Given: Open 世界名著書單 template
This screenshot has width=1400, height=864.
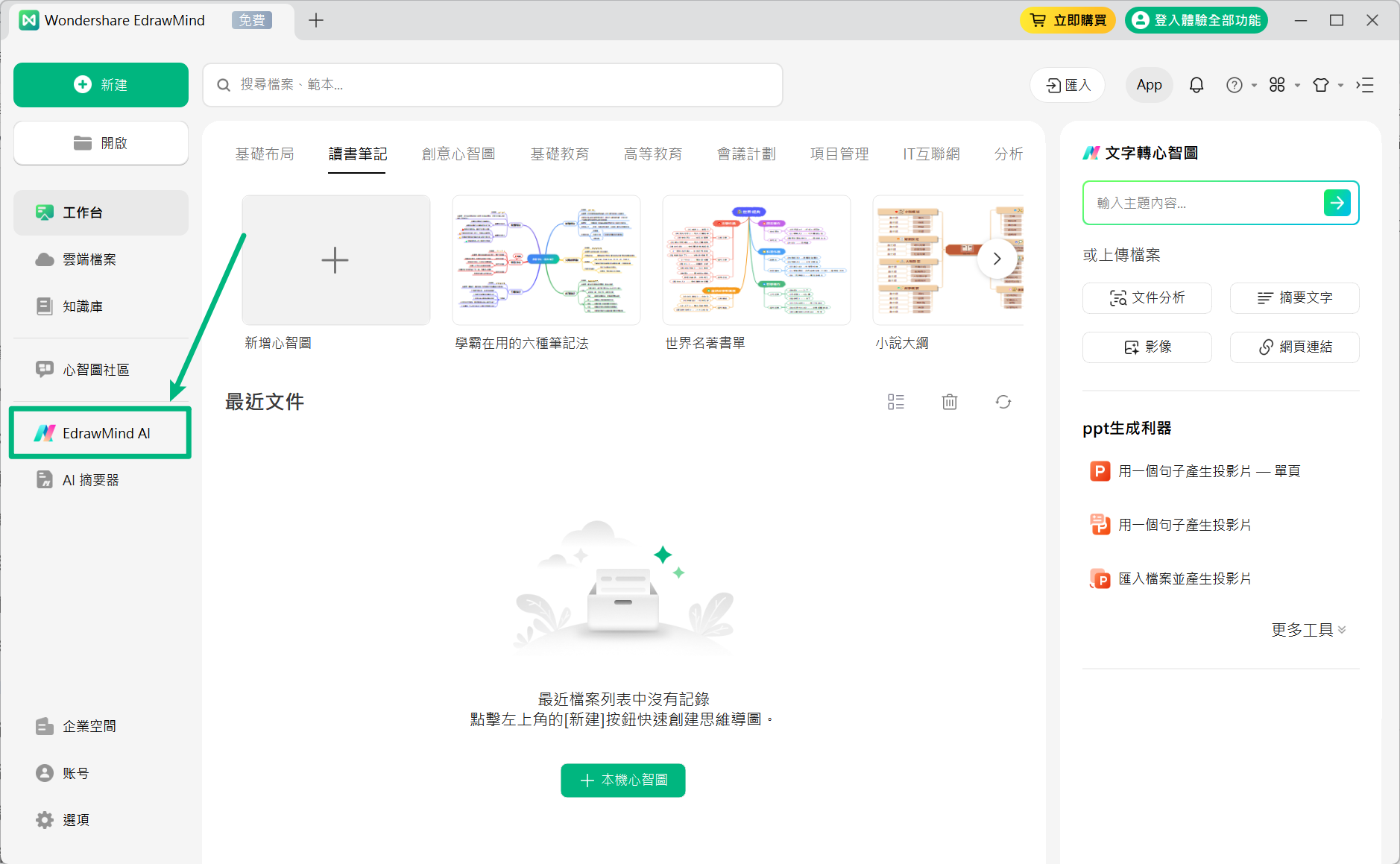Looking at the screenshot, I should click(x=756, y=260).
